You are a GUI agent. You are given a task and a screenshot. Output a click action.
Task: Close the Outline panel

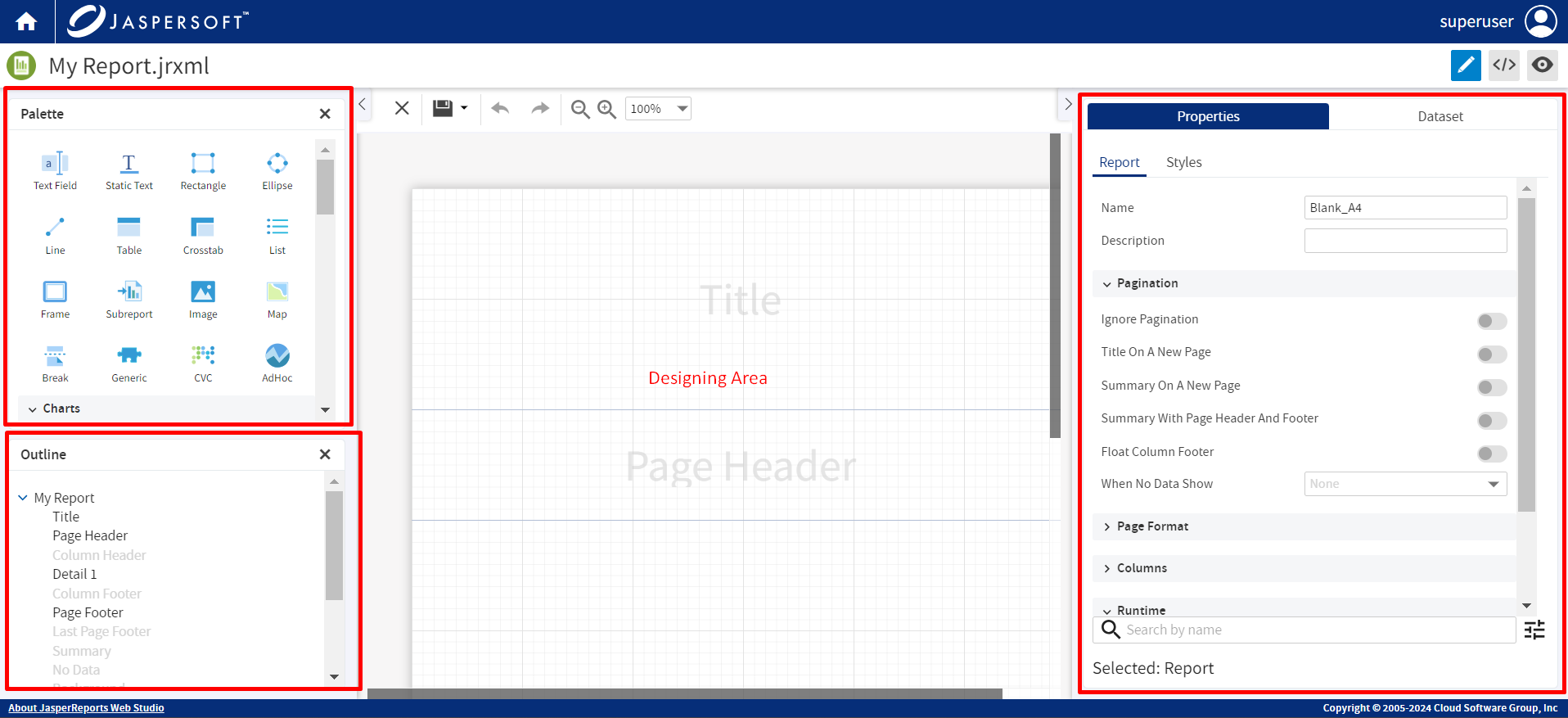pos(325,454)
